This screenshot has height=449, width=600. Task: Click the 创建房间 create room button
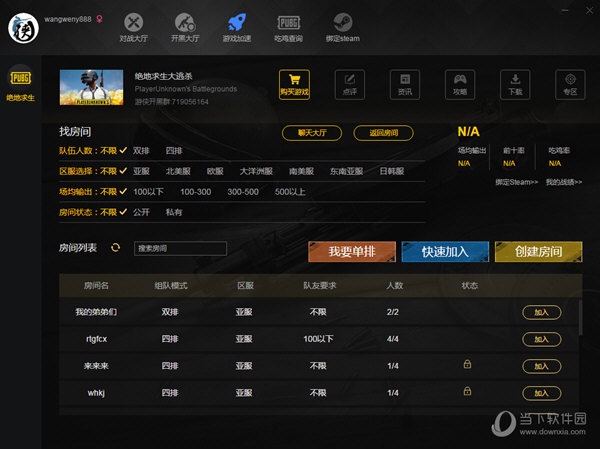pyautogui.click(x=538, y=251)
